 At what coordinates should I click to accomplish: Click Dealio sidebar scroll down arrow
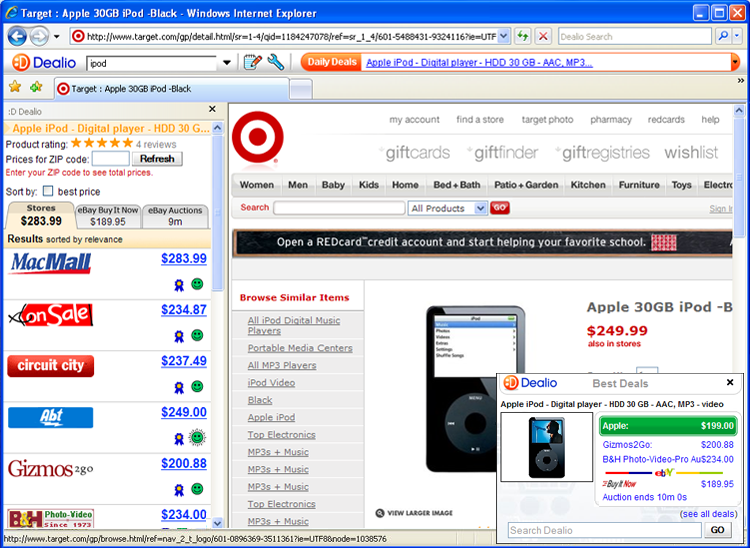pos(217,523)
